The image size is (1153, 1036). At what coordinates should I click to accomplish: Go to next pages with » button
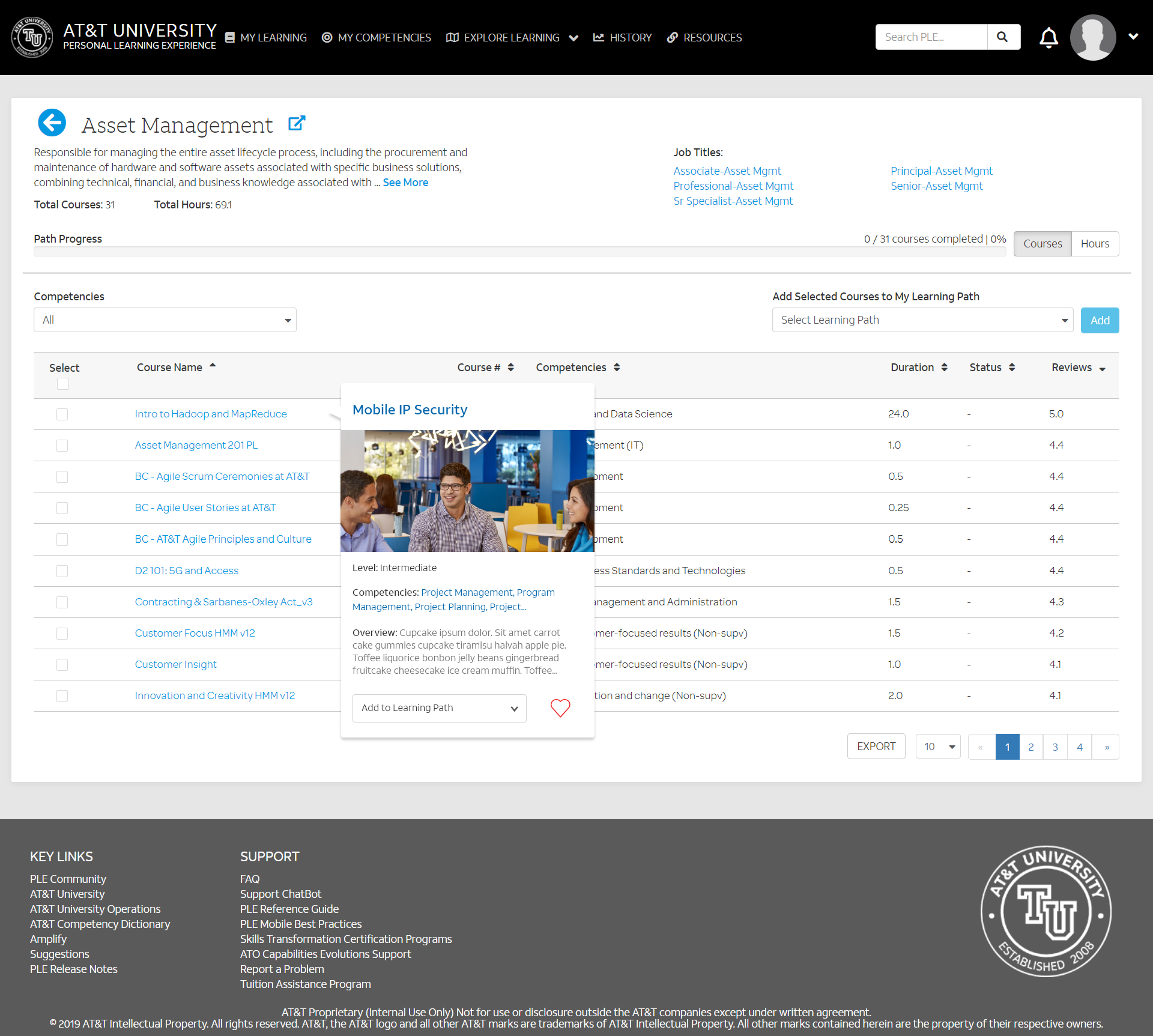pyautogui.click(x=1106, y=747)
